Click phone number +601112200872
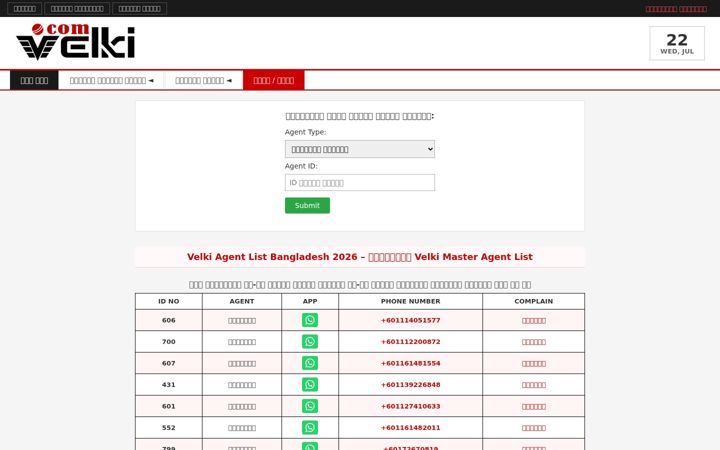The width and height of the screenshot is (720, 450). (x=411, y=342)
